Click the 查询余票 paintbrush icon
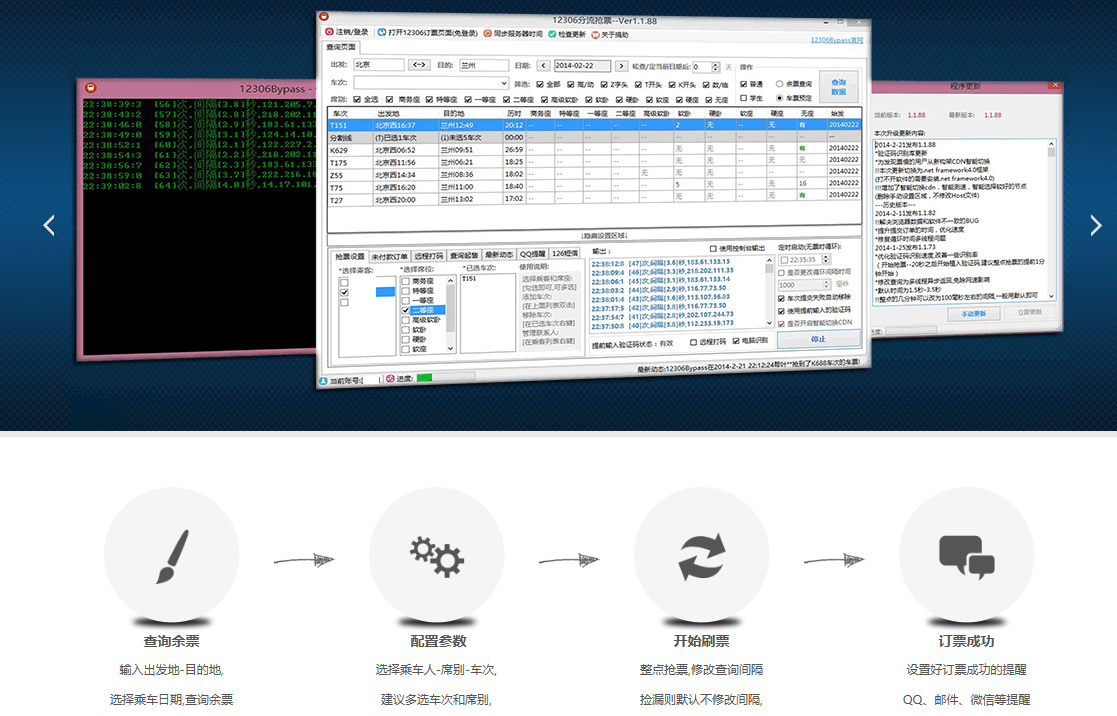Image resolution: width=1117 pixels, height=716 pixels. pyautogui.click(x=172, y=556)
